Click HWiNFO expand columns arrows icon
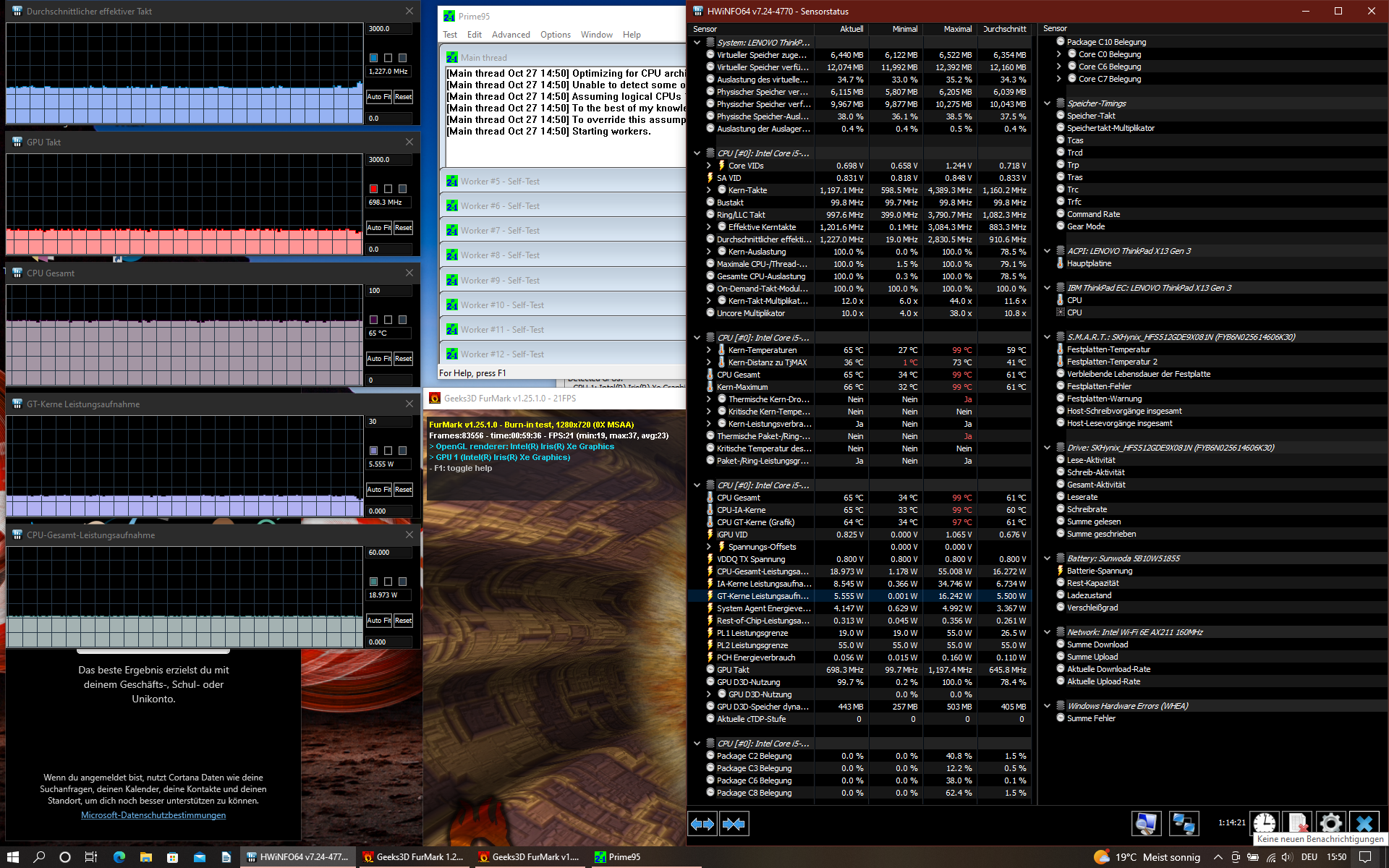 [702, 824]
